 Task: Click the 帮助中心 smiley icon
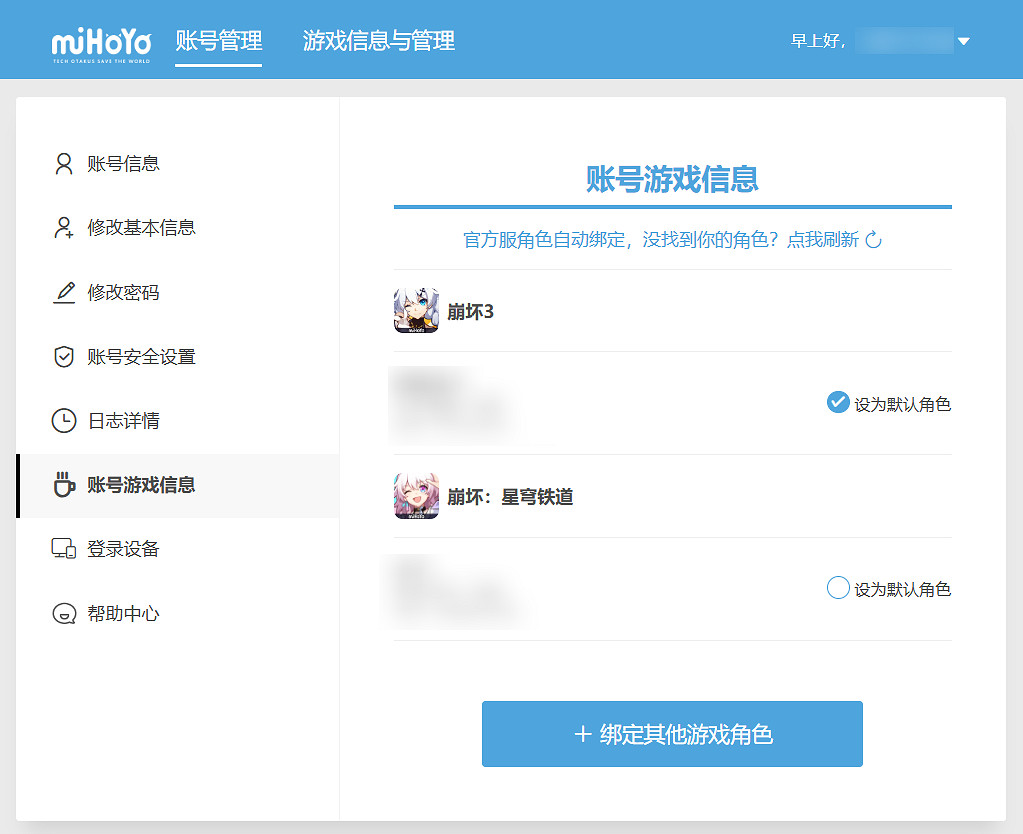[64, 613]
